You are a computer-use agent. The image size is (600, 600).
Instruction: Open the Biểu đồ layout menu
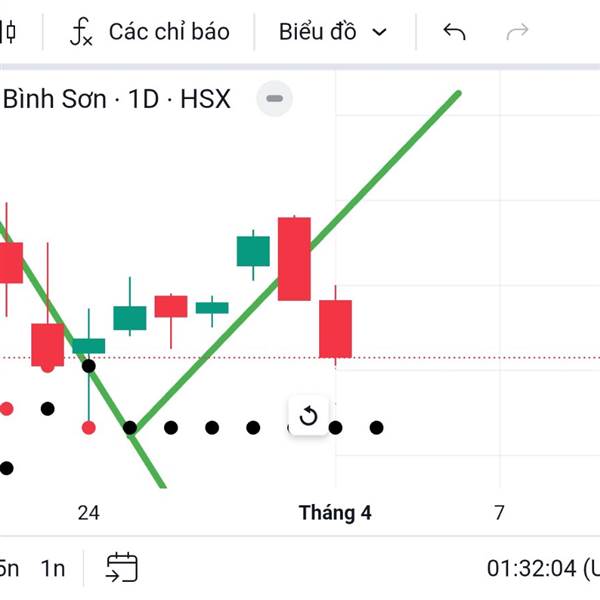[318, 32]
